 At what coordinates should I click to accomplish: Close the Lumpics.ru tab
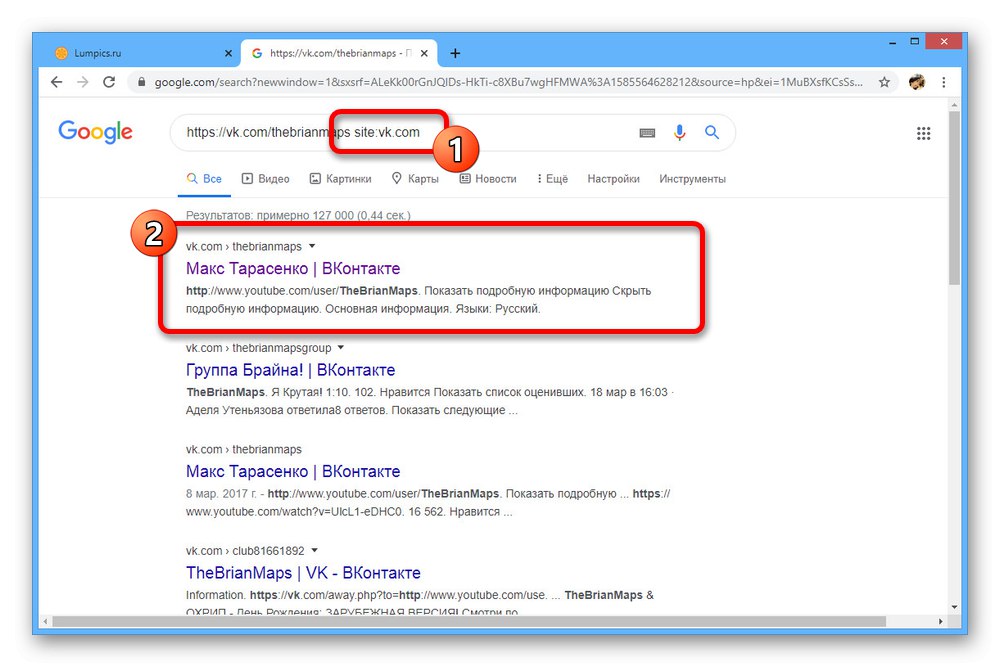228,54
